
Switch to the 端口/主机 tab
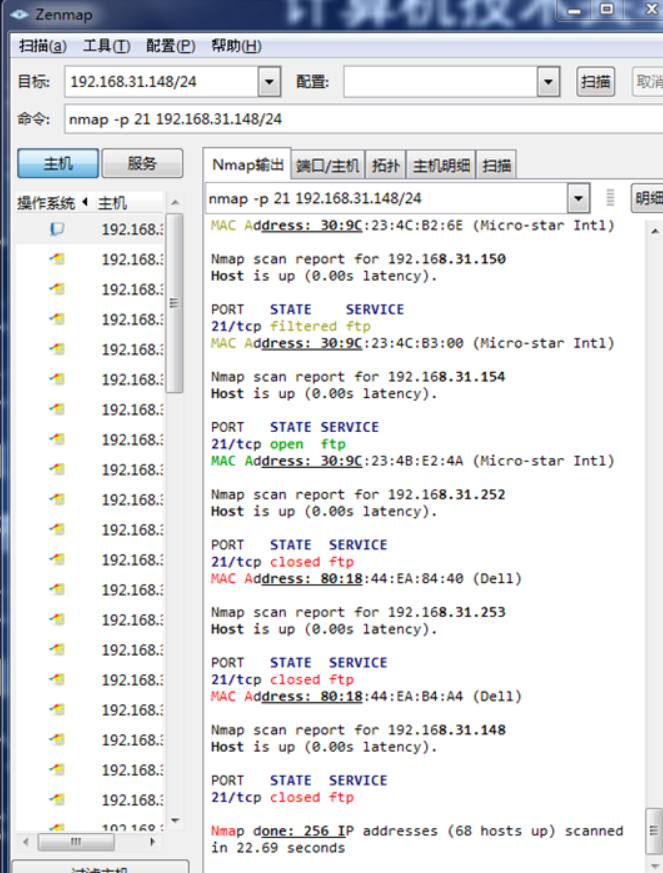coord(328,165)
